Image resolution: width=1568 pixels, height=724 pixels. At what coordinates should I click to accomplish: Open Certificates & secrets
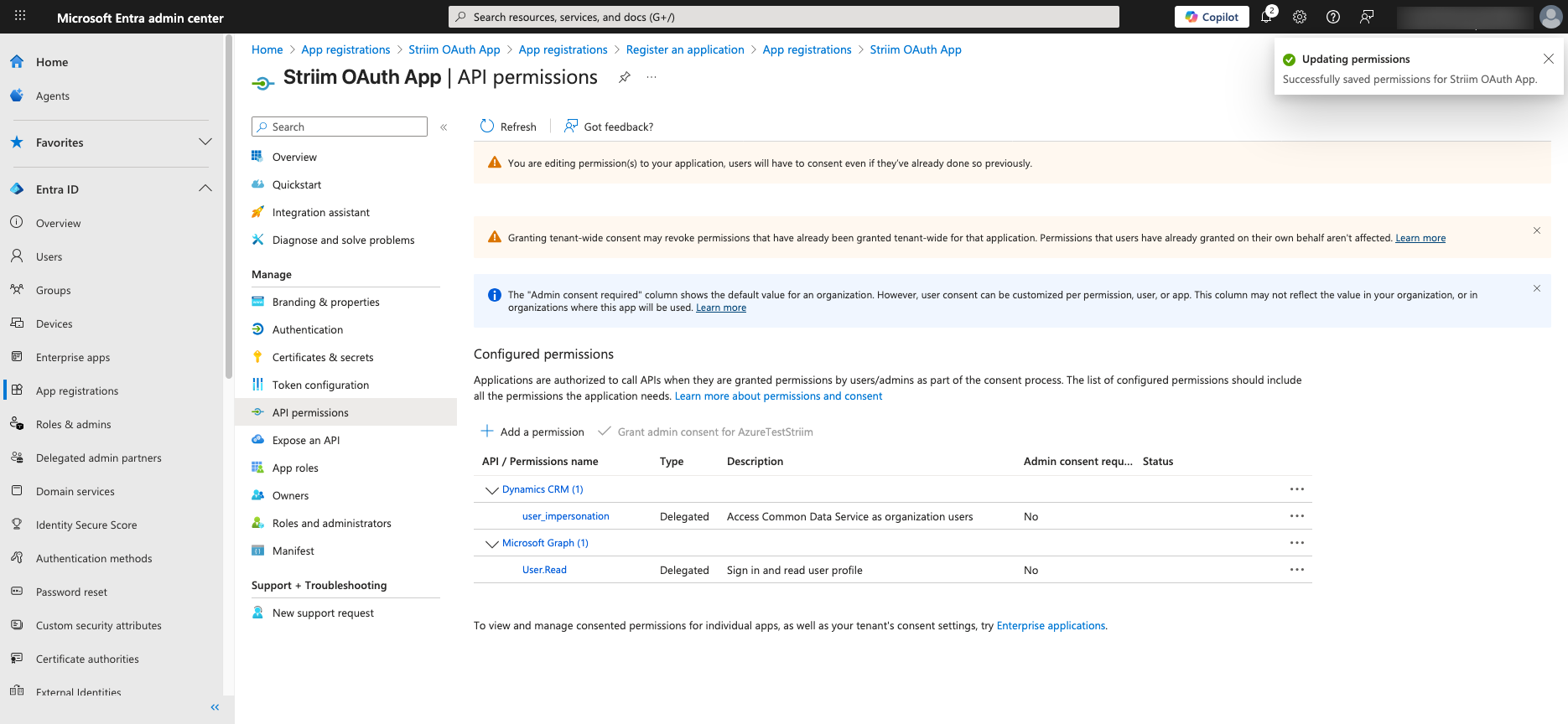(323, 357)
